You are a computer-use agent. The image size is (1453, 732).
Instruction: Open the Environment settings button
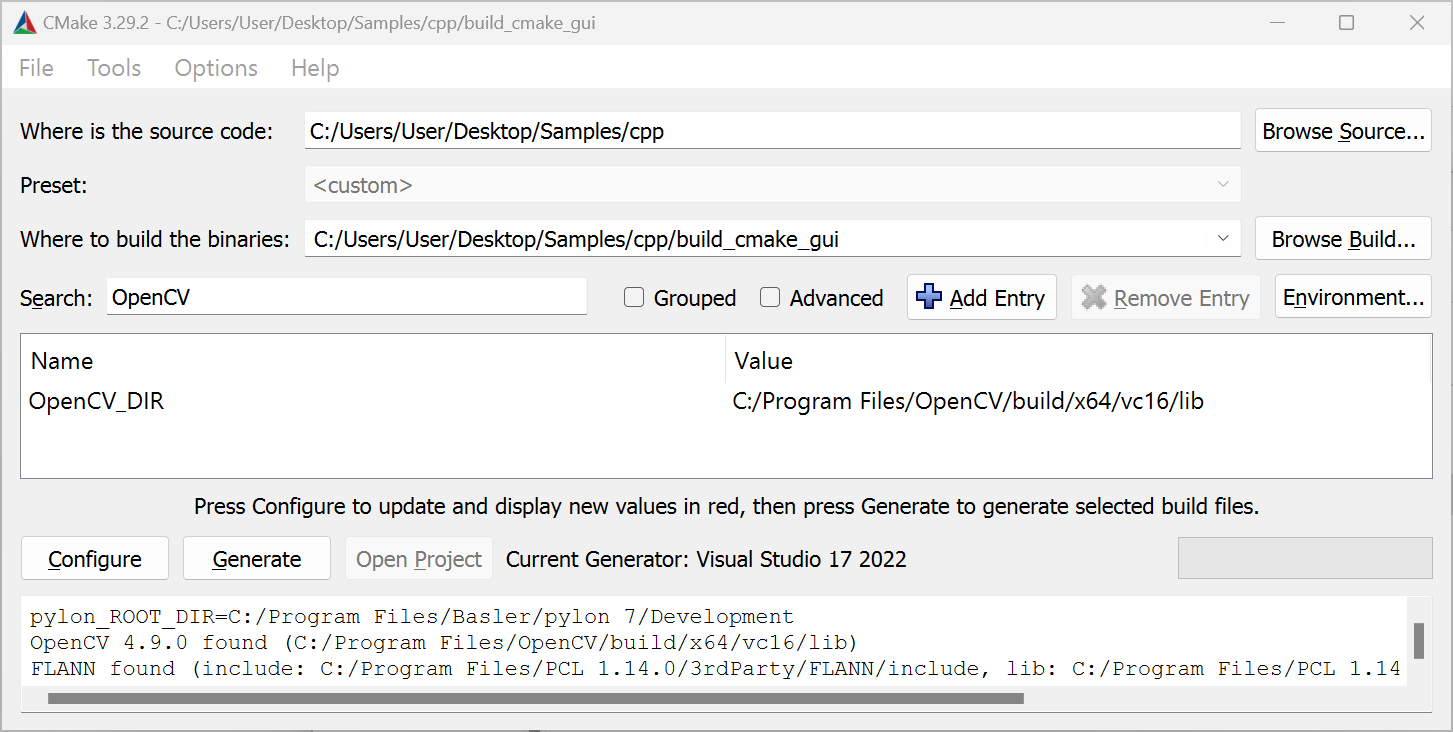pos(1353,298)
